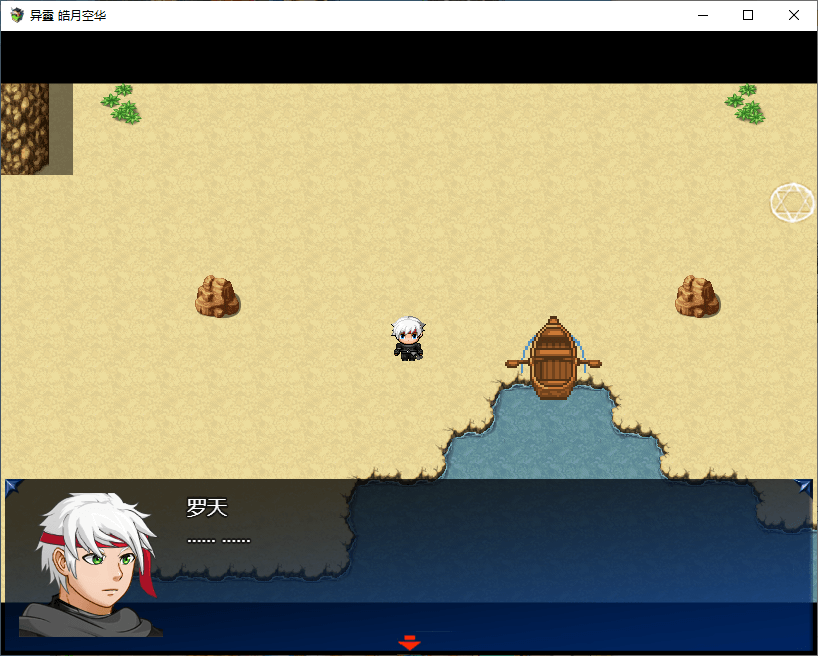Click the dialogue box top-left corner ornament
The width and height of the screenshot is (818, 656).
click(x=13, y=487)
